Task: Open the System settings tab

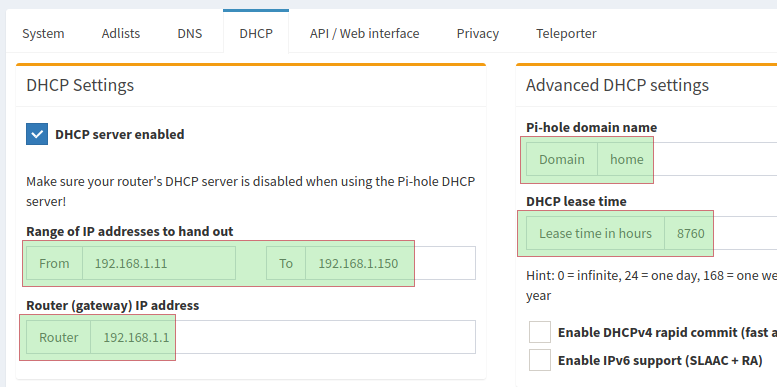Action: (x=43, y=33)
